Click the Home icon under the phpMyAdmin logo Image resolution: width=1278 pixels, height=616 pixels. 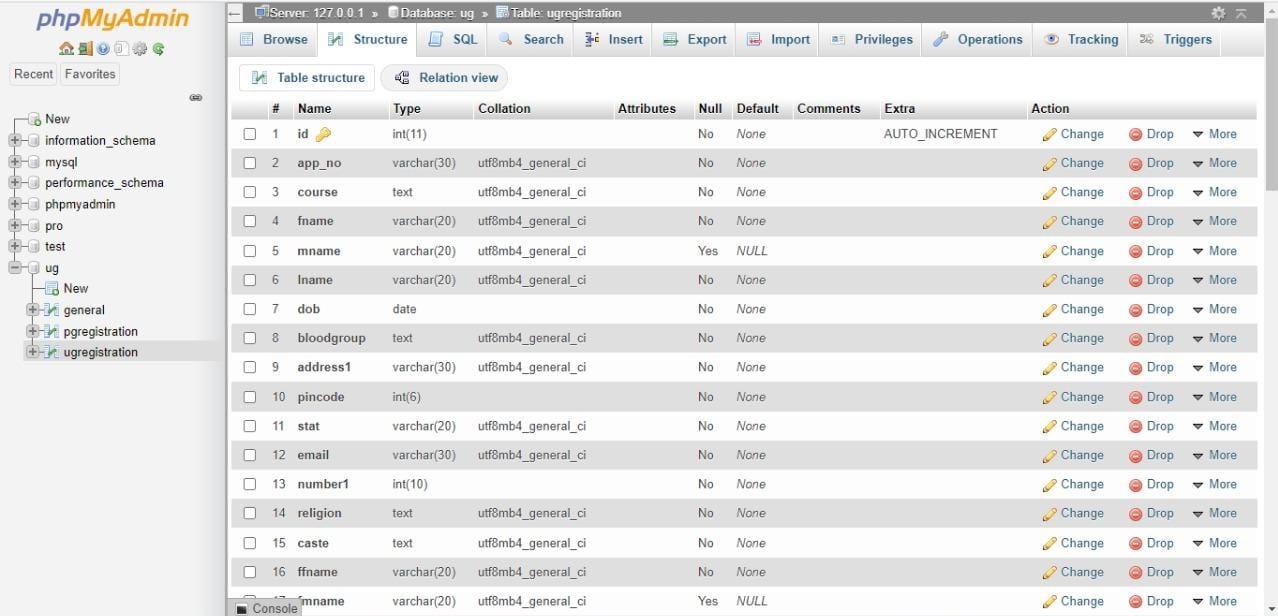pyautogui.click(x=66, y=48)
